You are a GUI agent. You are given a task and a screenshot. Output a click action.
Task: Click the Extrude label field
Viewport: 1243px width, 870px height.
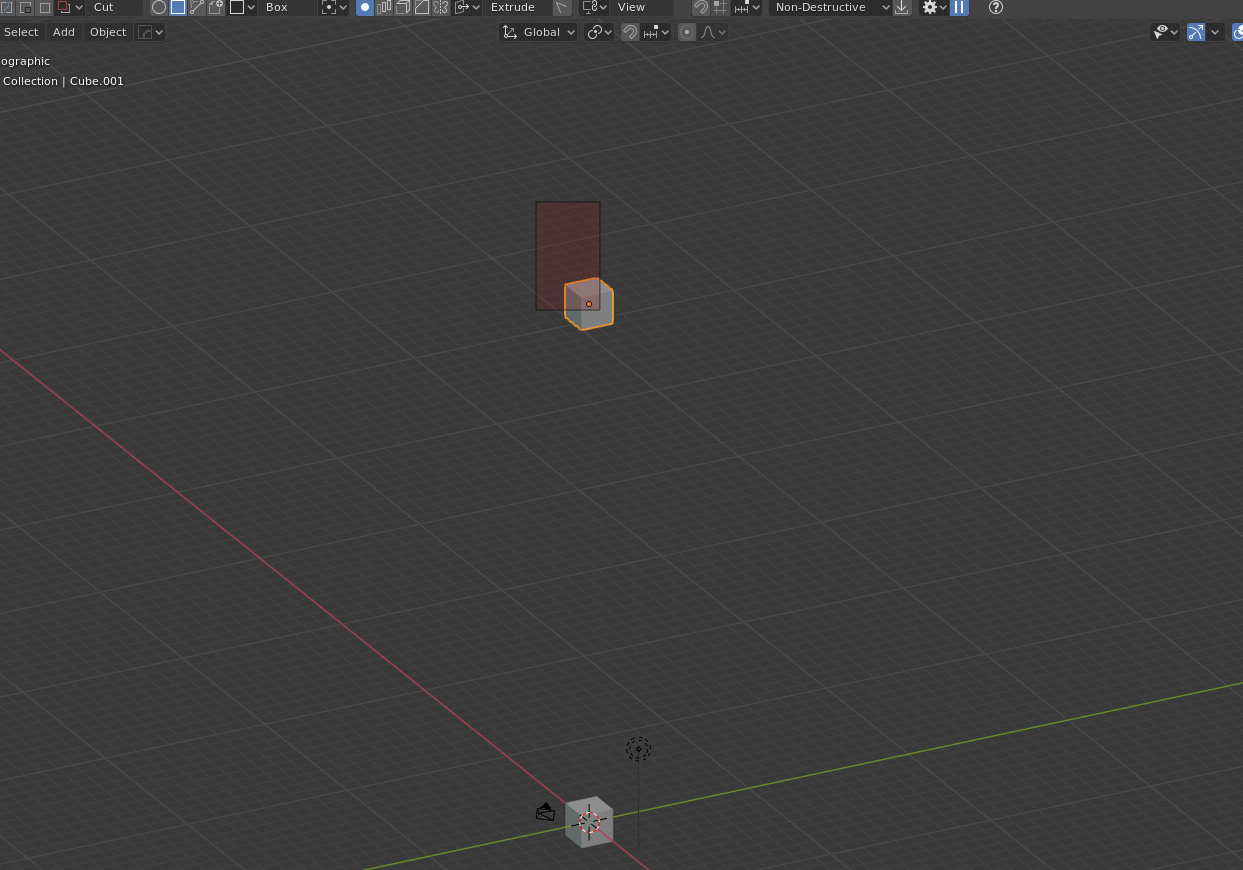click(x=516, y=7)
